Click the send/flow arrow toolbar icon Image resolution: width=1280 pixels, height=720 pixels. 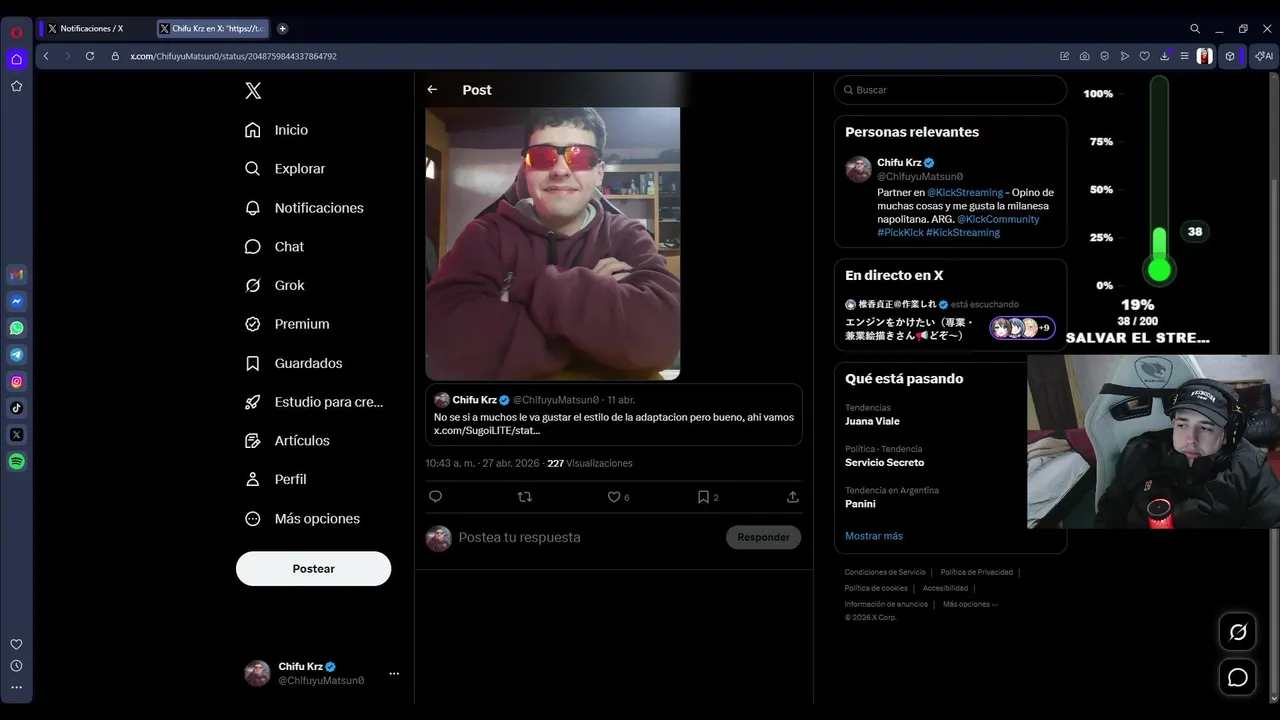pos(1125,56)
